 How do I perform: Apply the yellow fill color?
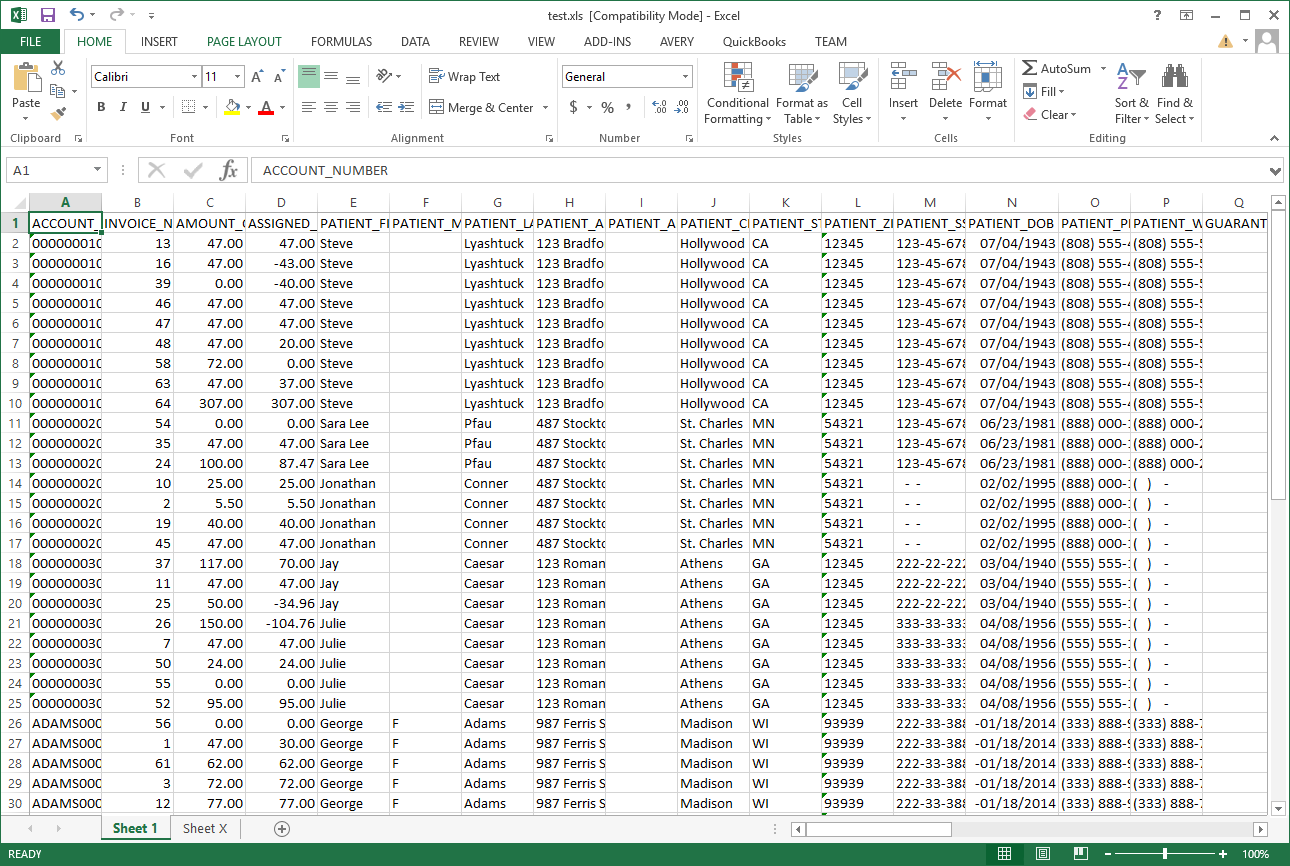232,107
